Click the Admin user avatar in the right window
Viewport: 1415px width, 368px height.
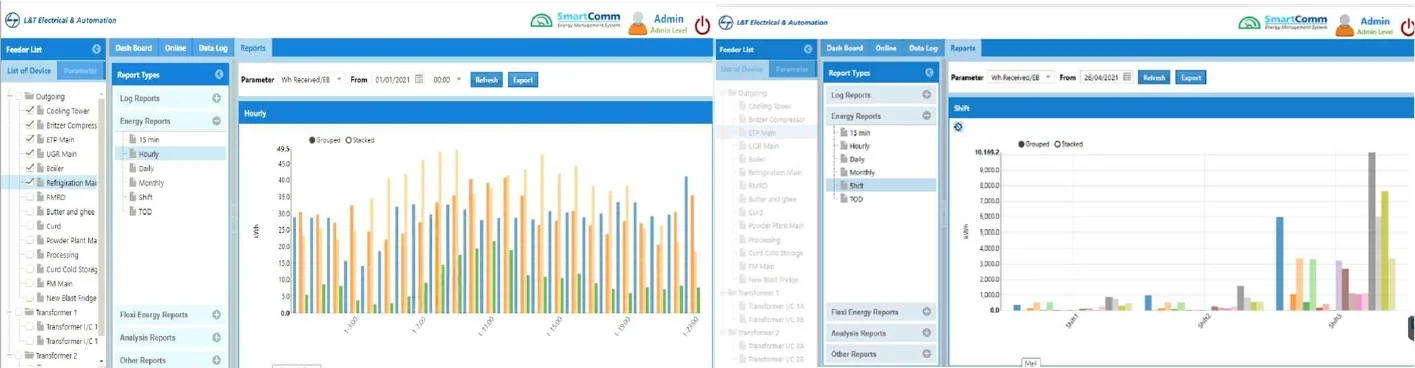click(1345, 24)
